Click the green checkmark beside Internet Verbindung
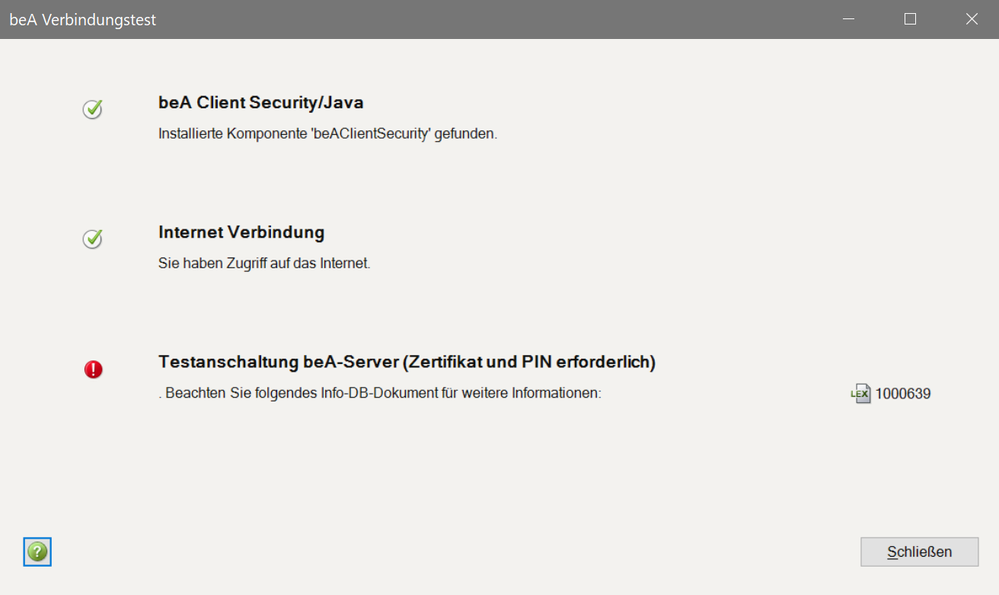The height and width of the screenshot is (595, 999). pos(92,239)
